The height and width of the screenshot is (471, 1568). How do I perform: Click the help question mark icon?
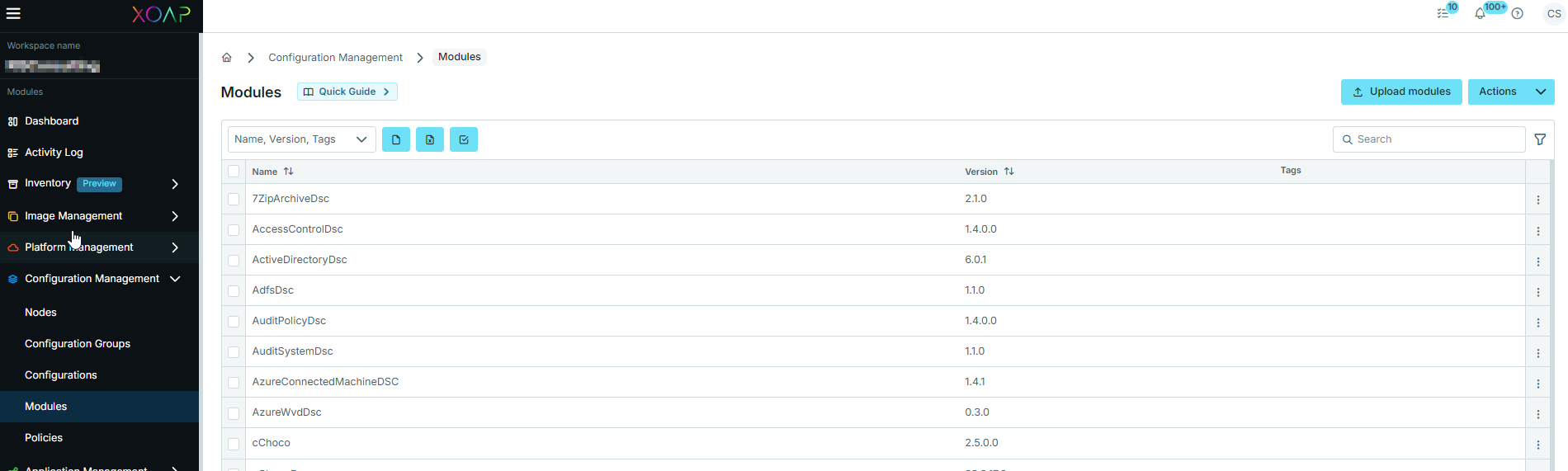click(x=1517, y=14)
